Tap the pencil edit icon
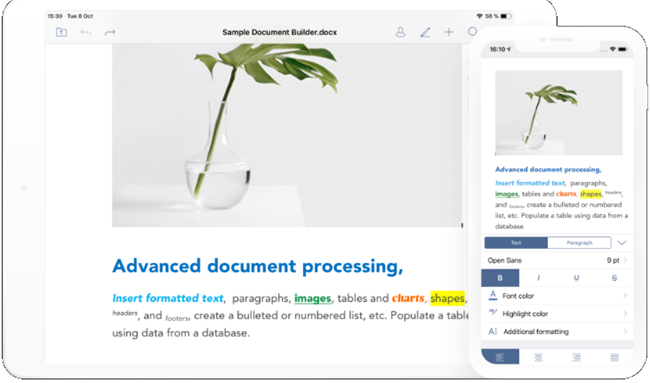 (425, 32)
